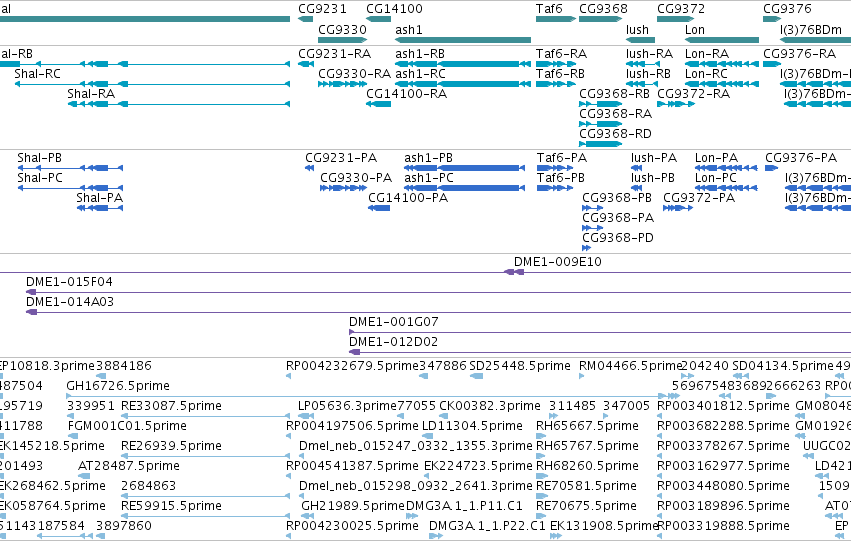
Task: Click the CG9368-PD protein label
Action: (x=618, y=238)
